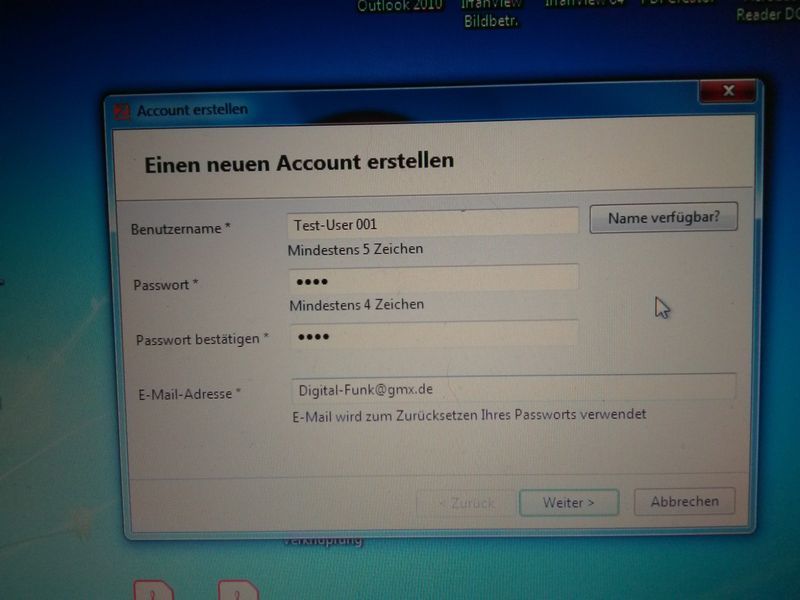Select the 'Bildbetr.' IrfanView desktop shortcut label
This screenshot has height=600, width=800.
(491, 21)
